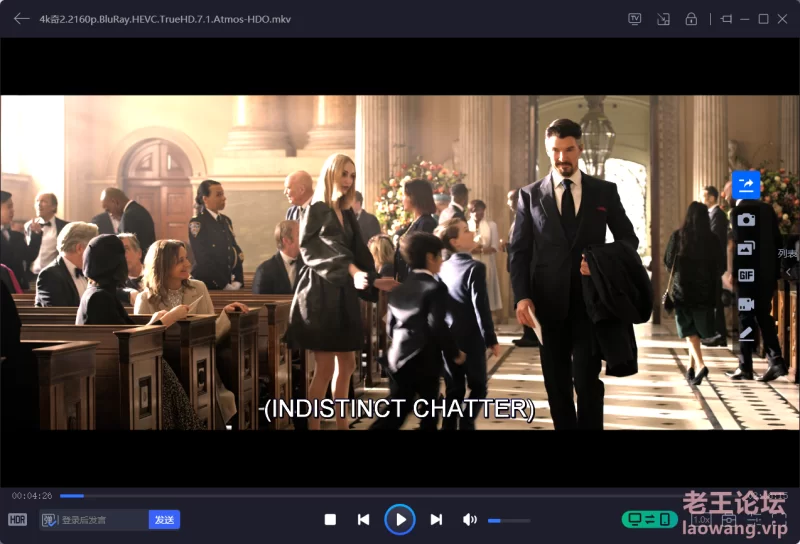Open TV casting from the title bar
Screen dimensions: 800x544
(x=635, y=19)
